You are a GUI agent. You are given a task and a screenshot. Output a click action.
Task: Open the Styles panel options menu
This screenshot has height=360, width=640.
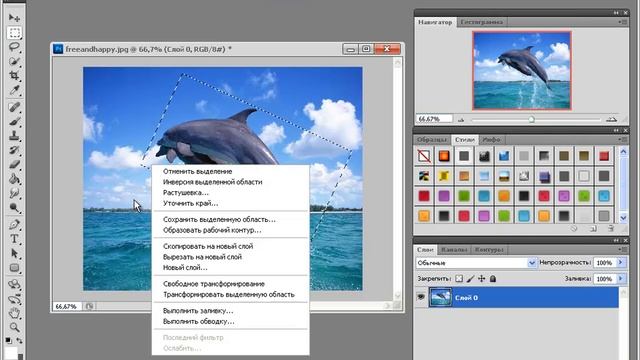click(623, 140)
